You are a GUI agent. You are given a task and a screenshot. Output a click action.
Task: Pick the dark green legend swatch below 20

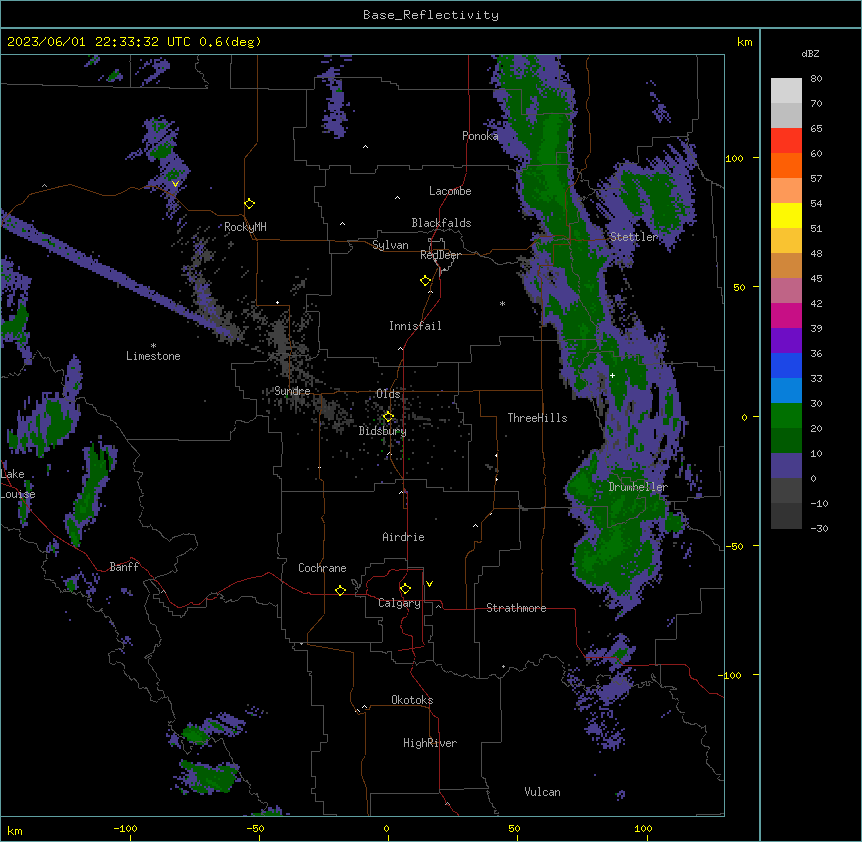pos(786,440)
